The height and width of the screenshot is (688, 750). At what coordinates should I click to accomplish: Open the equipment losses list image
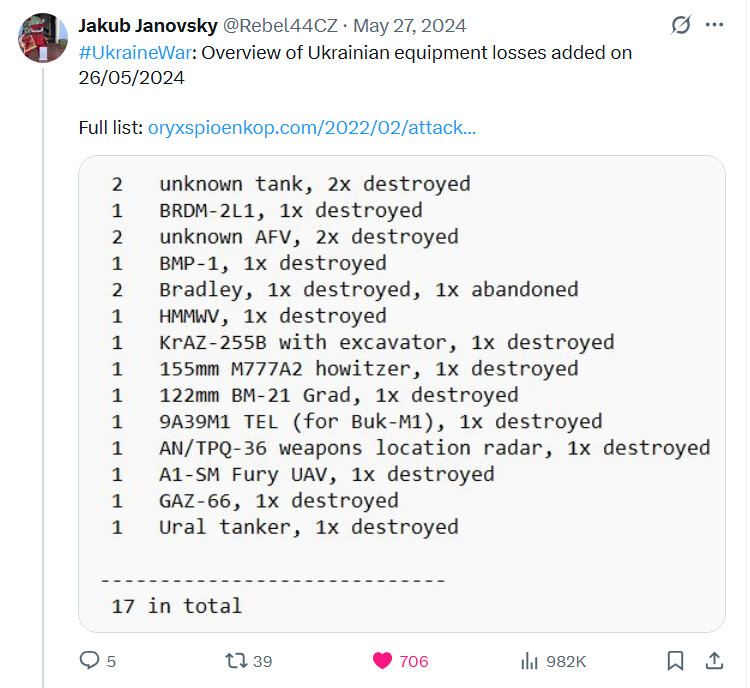point(402,394)
